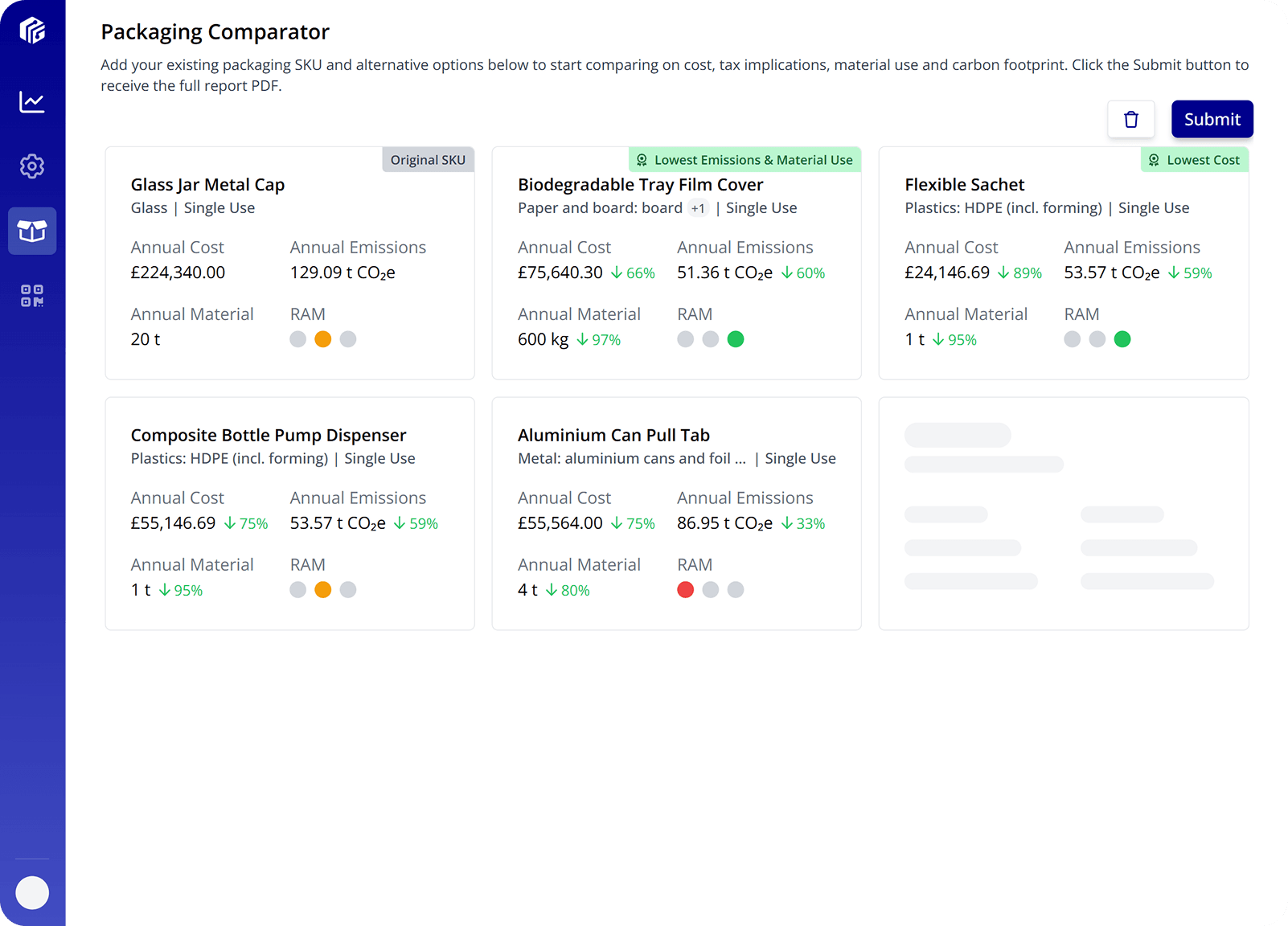
Task: Click the Lowest Cost award badge
Action: click(1194, 160)
